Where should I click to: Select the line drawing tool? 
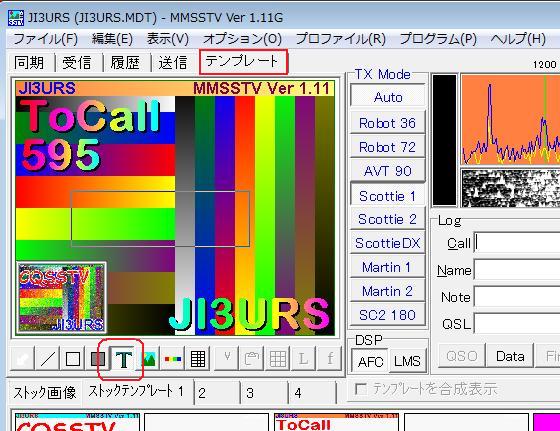(x=48, y=359)
